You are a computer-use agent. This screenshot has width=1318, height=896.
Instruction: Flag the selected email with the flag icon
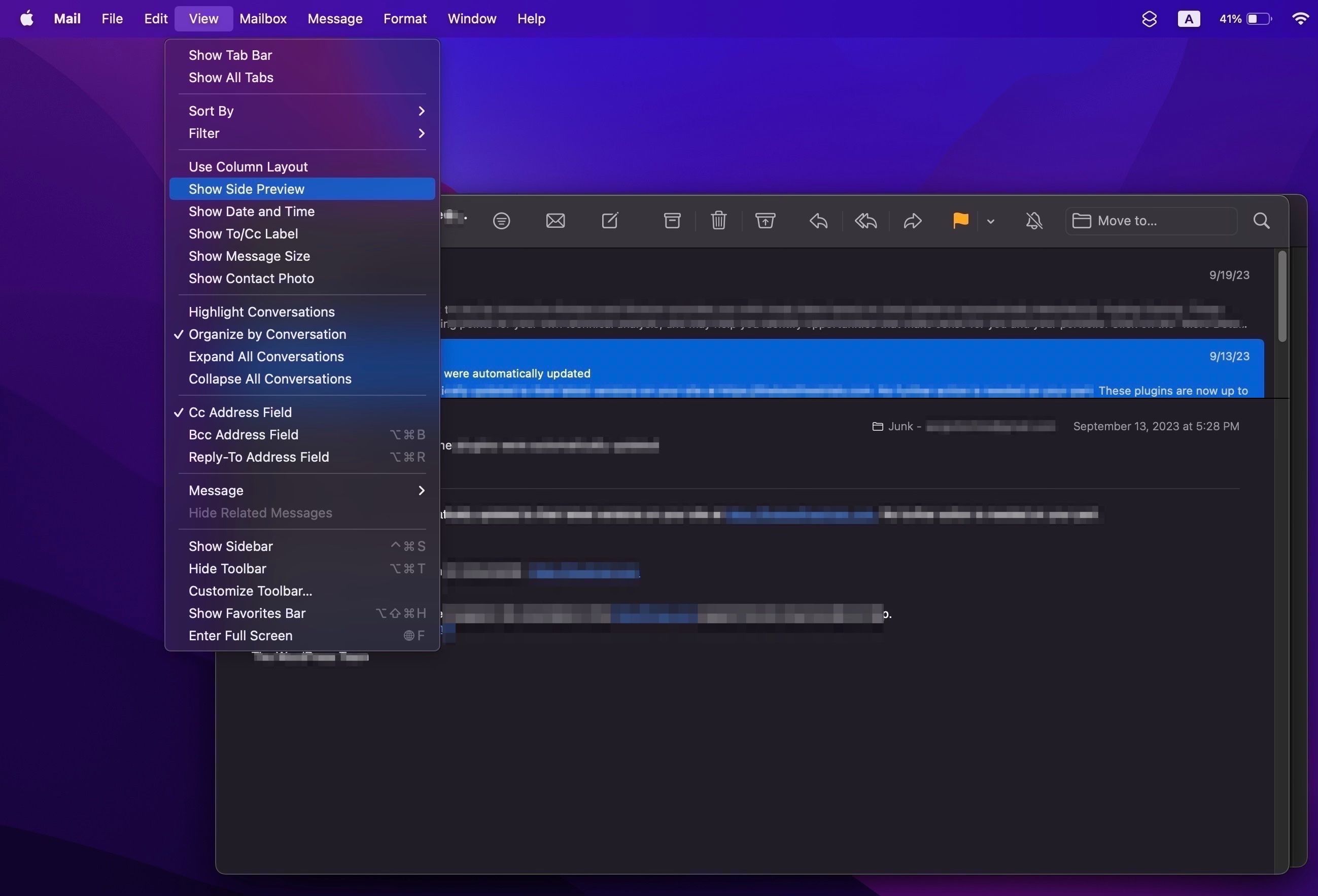pos(959,221)
